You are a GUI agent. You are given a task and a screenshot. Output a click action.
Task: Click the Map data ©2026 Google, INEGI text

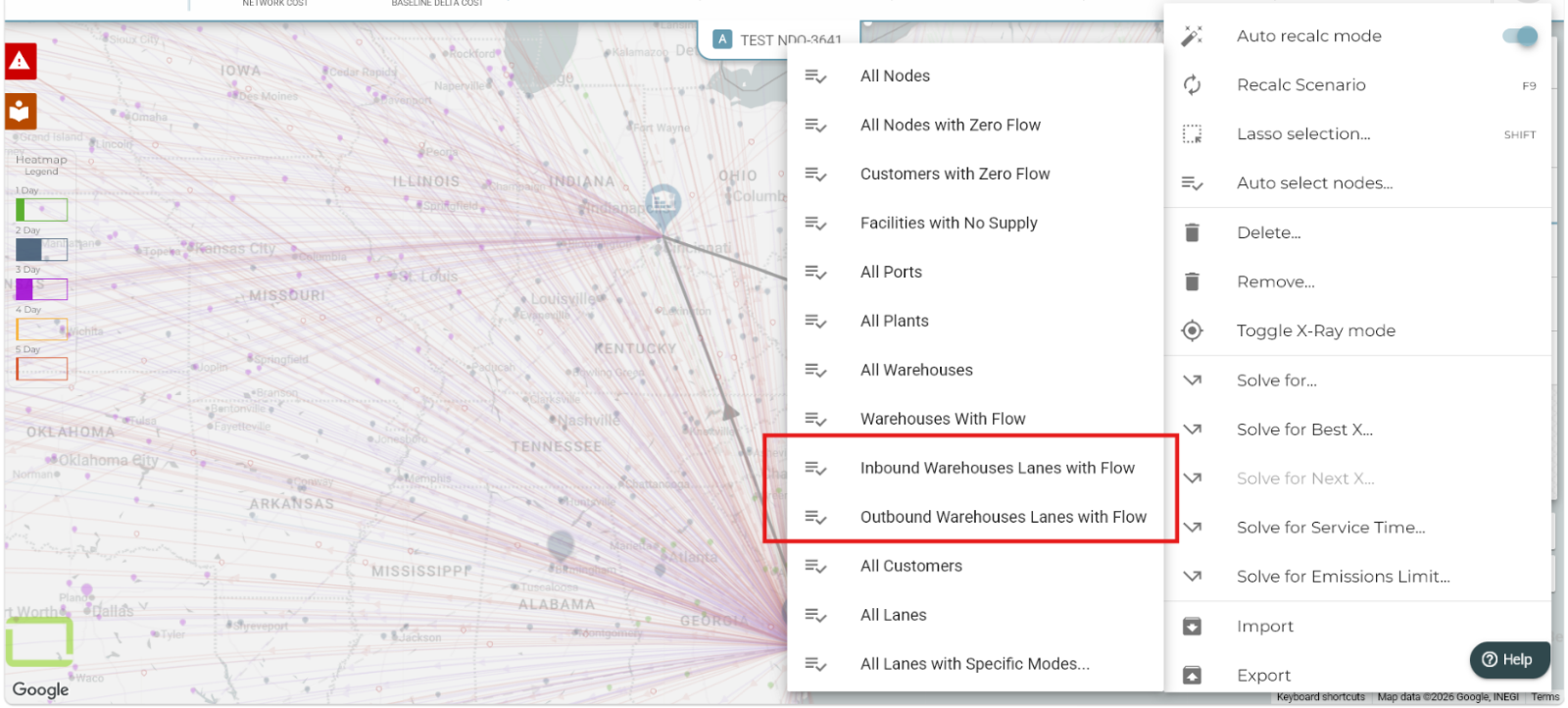(x=1447, y=697)
